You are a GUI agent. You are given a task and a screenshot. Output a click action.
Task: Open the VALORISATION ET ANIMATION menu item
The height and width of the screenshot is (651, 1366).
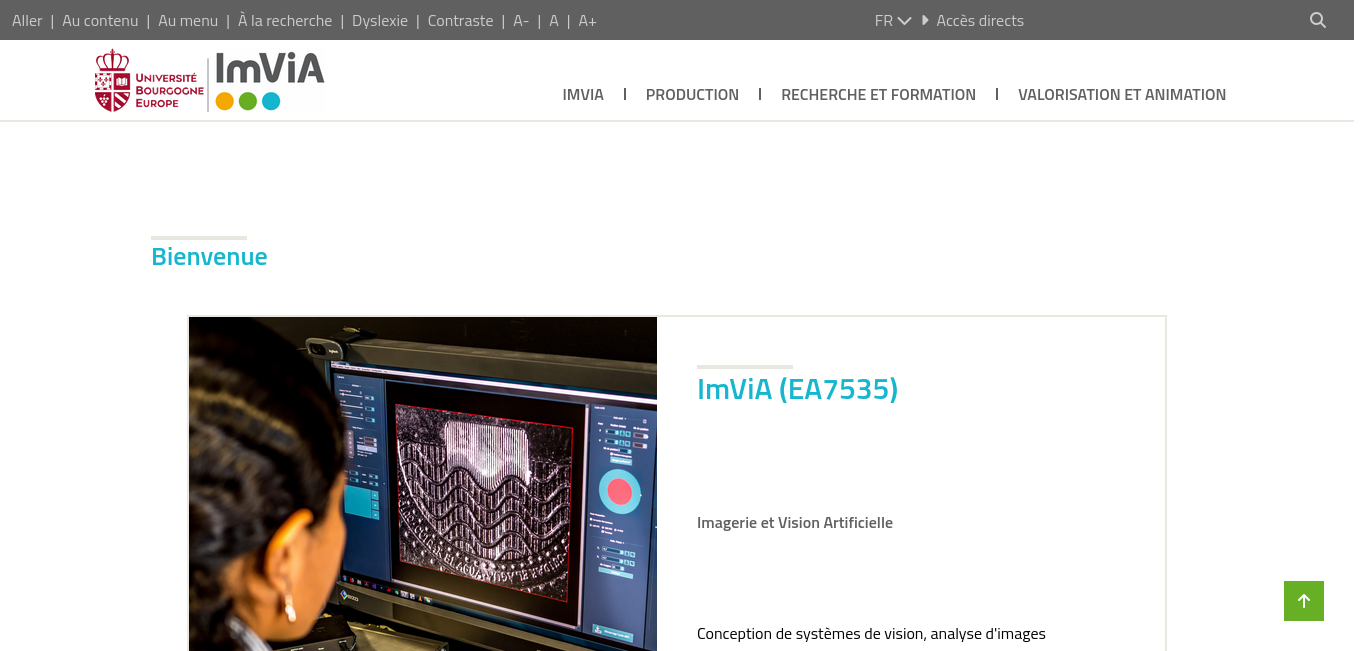[1122, 94]
